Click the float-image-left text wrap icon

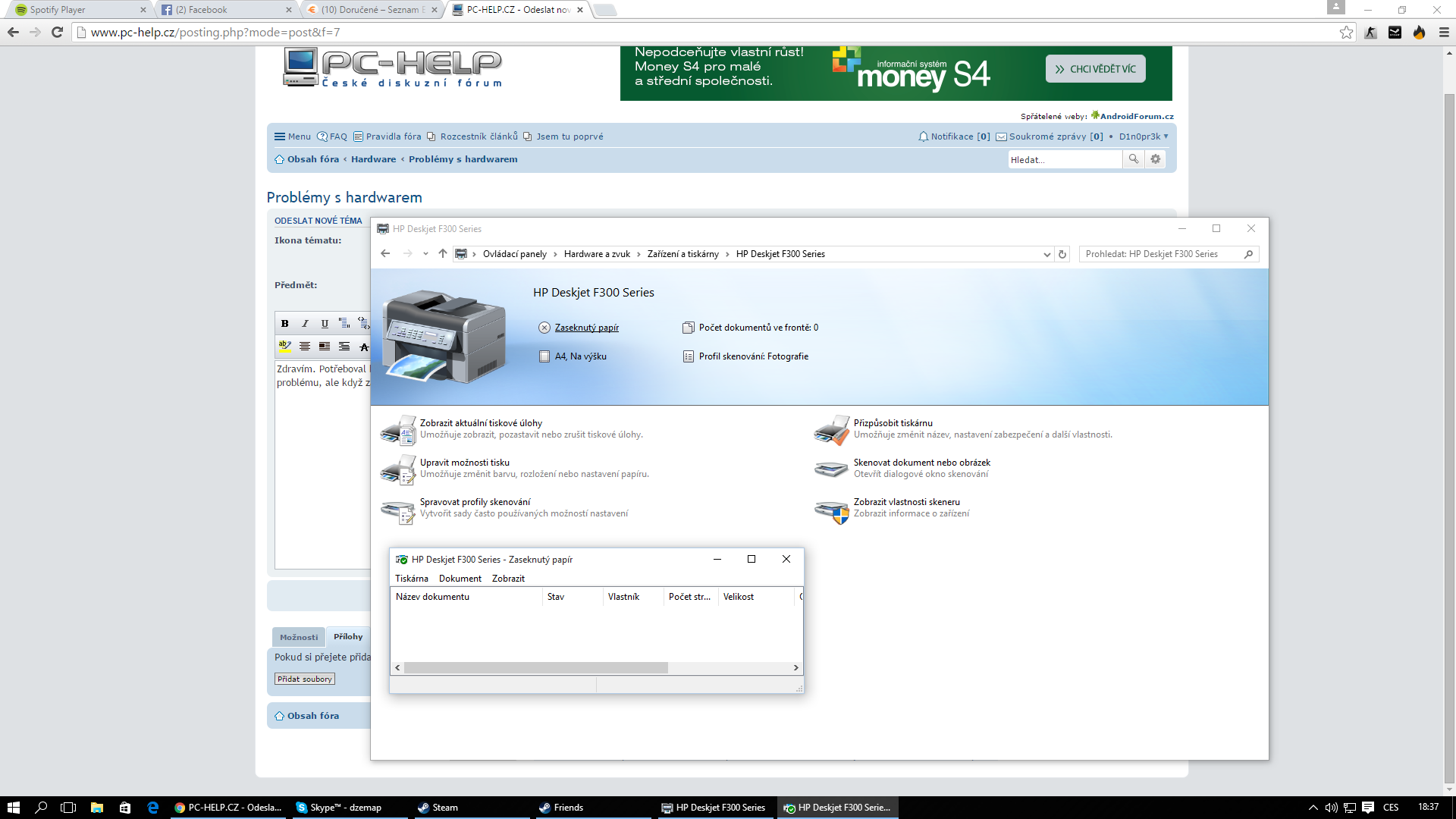click(325, 347)
